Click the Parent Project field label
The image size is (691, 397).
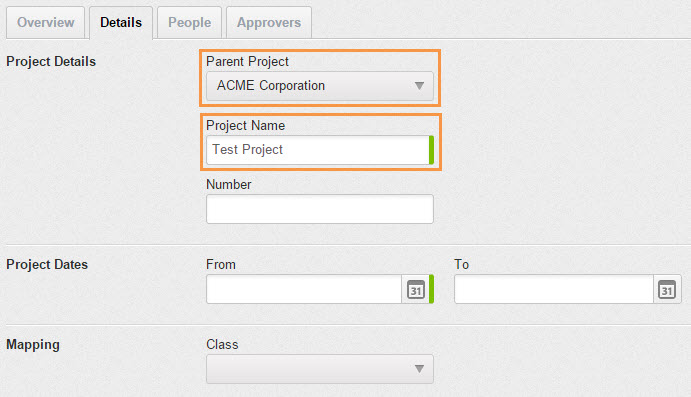247,61
